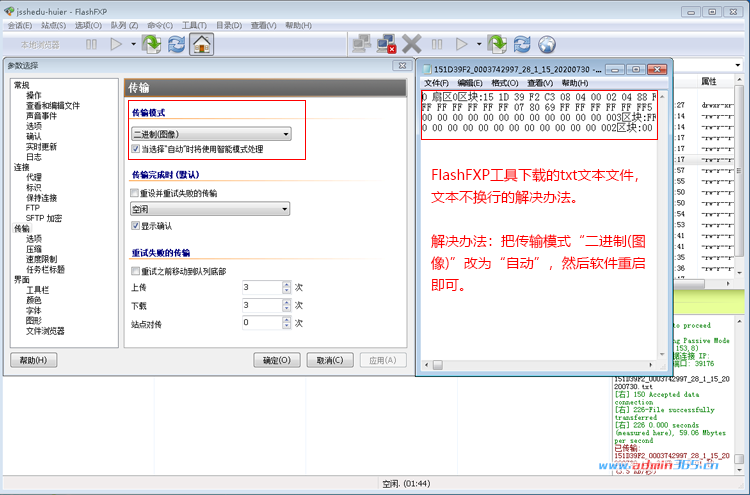Select 工具栏 tree item
The height and width of the screenshot is (495, 750).
point(37,290)
